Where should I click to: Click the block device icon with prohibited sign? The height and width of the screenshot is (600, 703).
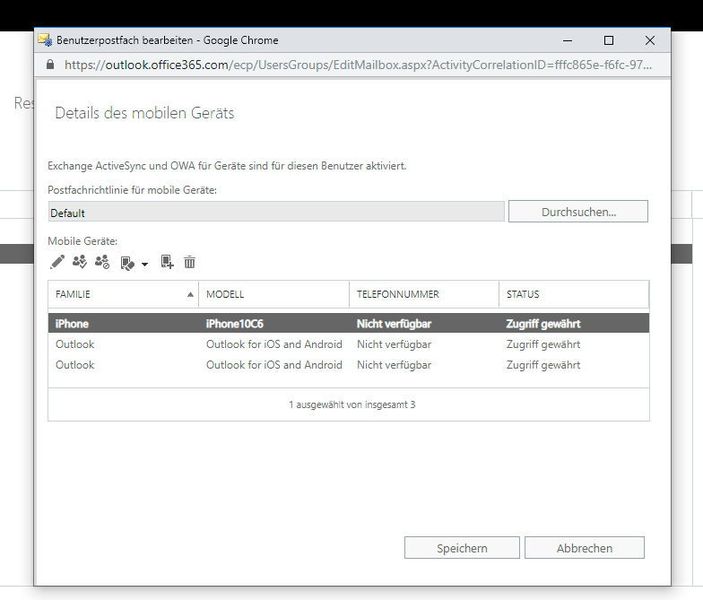[102, 261]
